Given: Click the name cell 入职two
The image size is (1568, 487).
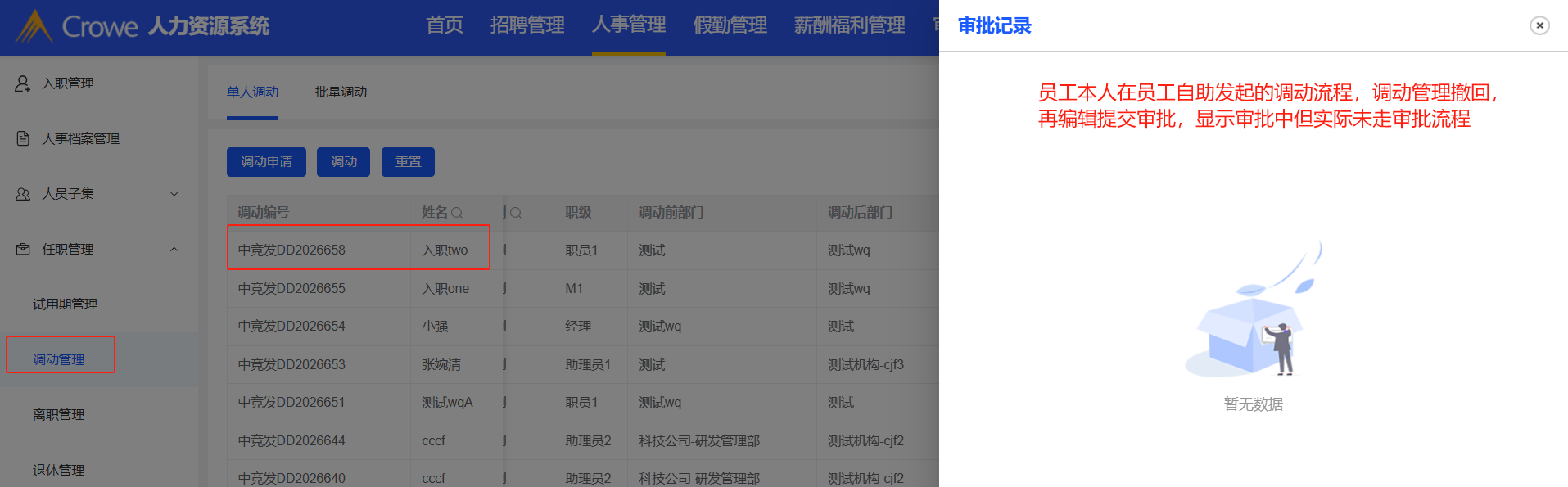Looking at the screenshot, I should [445, 250].
